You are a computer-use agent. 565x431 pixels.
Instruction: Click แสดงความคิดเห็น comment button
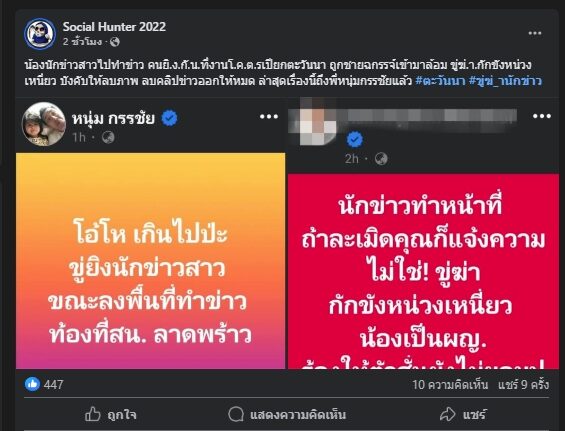point(287,414)
